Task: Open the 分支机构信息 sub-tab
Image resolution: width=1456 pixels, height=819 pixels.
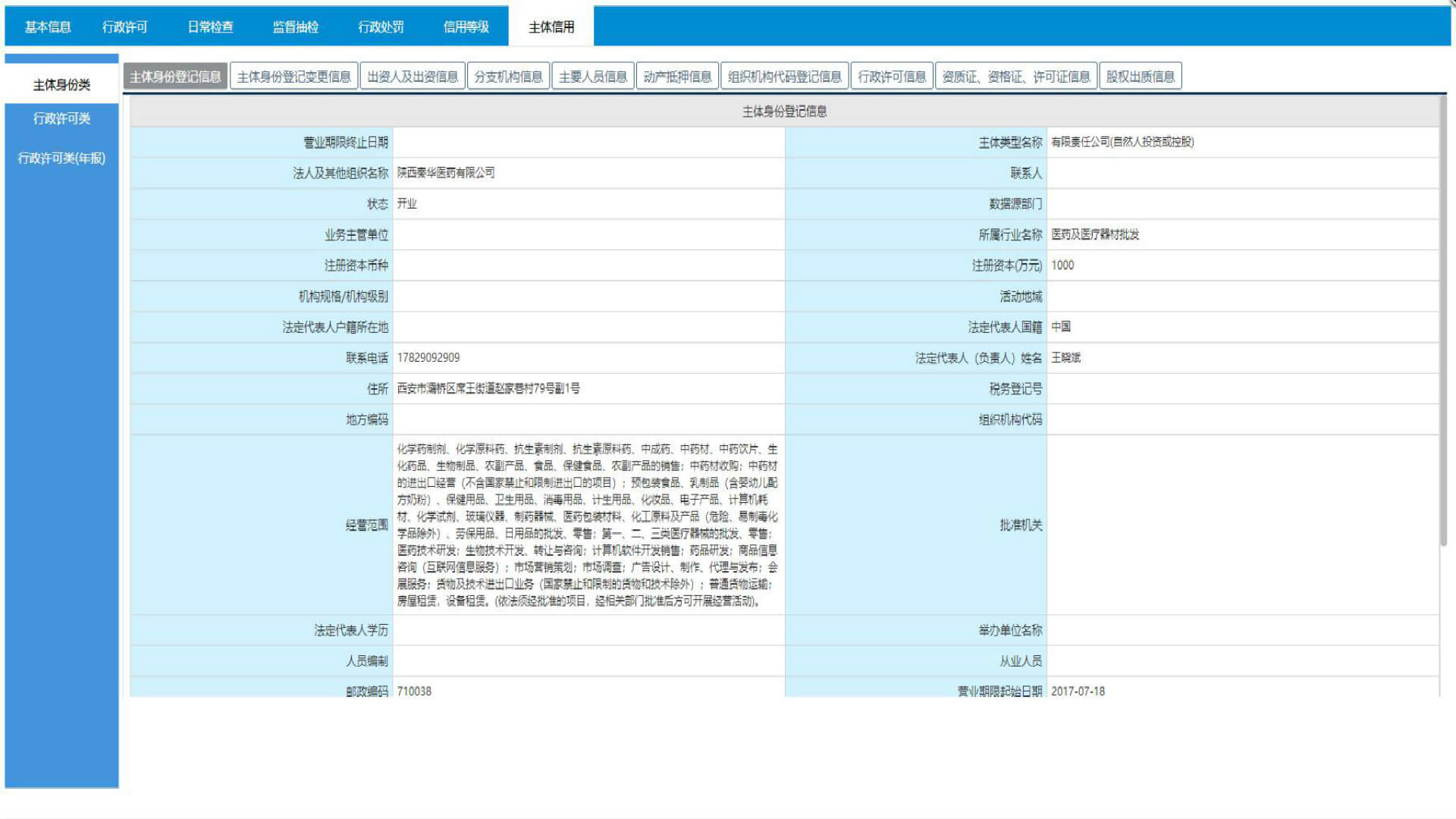Action: (508, 77)
